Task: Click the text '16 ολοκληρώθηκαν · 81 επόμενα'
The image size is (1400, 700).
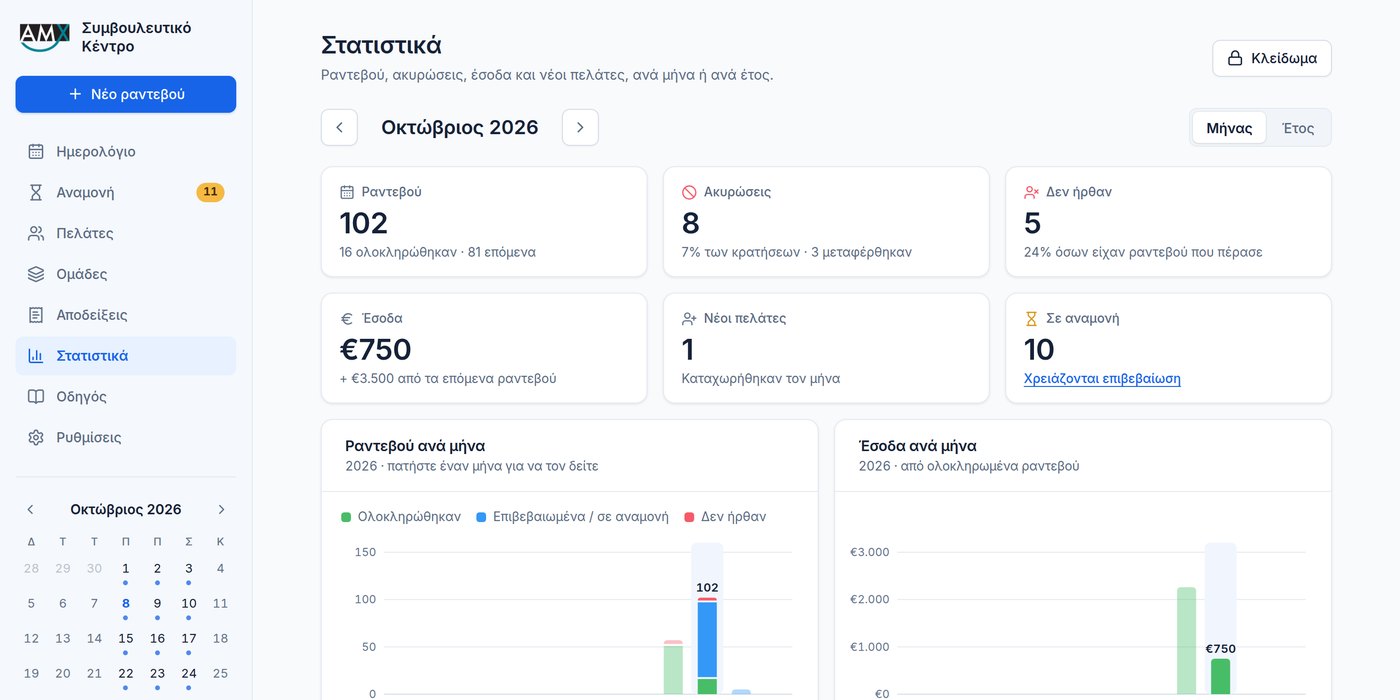Action: click(438, 252)
